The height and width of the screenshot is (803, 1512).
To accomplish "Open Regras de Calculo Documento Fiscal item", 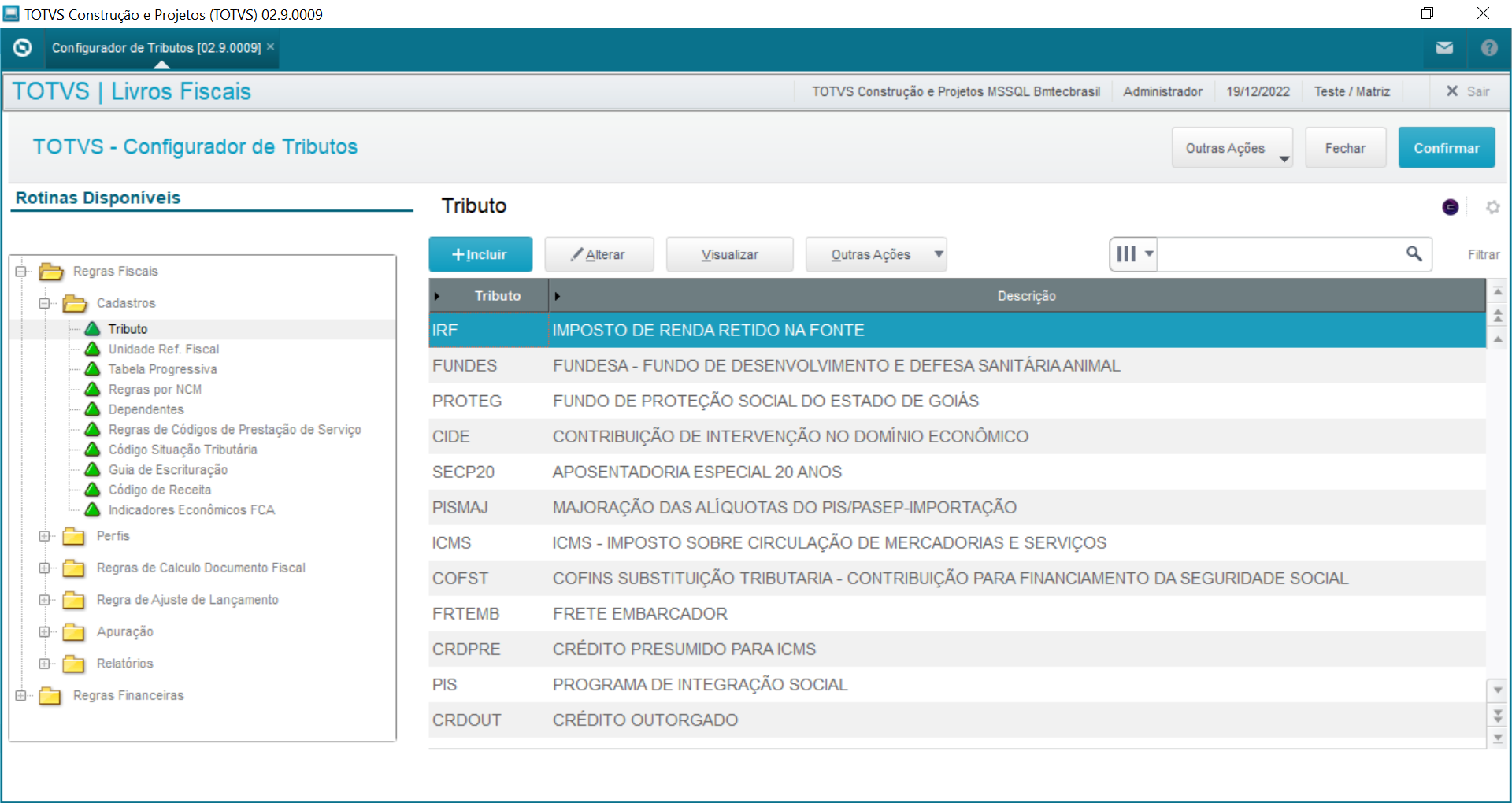I will click(201, 568).
